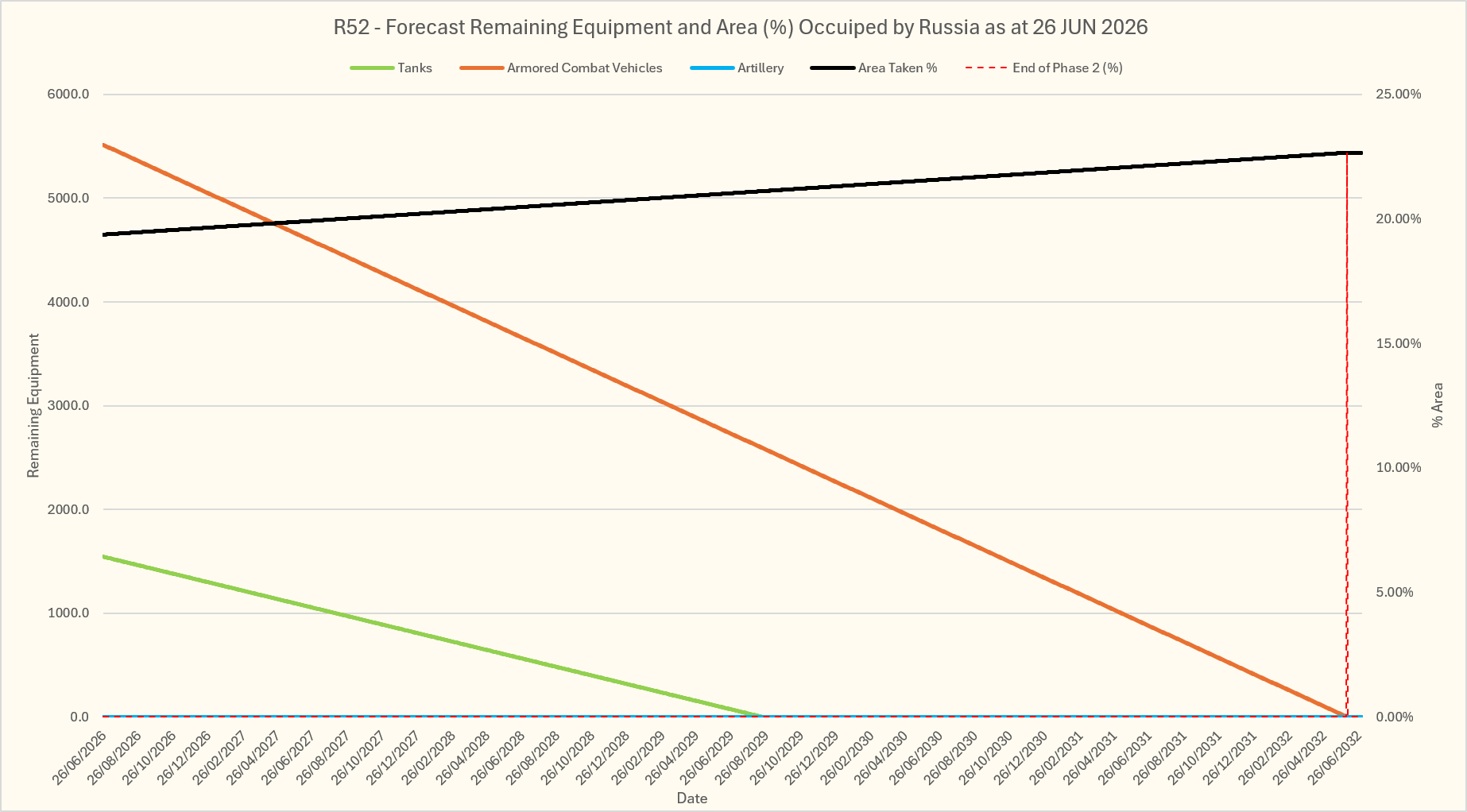Screen dimensions: 1467x812
Task: Select the green Tanks data line
Action: point(432,636)
